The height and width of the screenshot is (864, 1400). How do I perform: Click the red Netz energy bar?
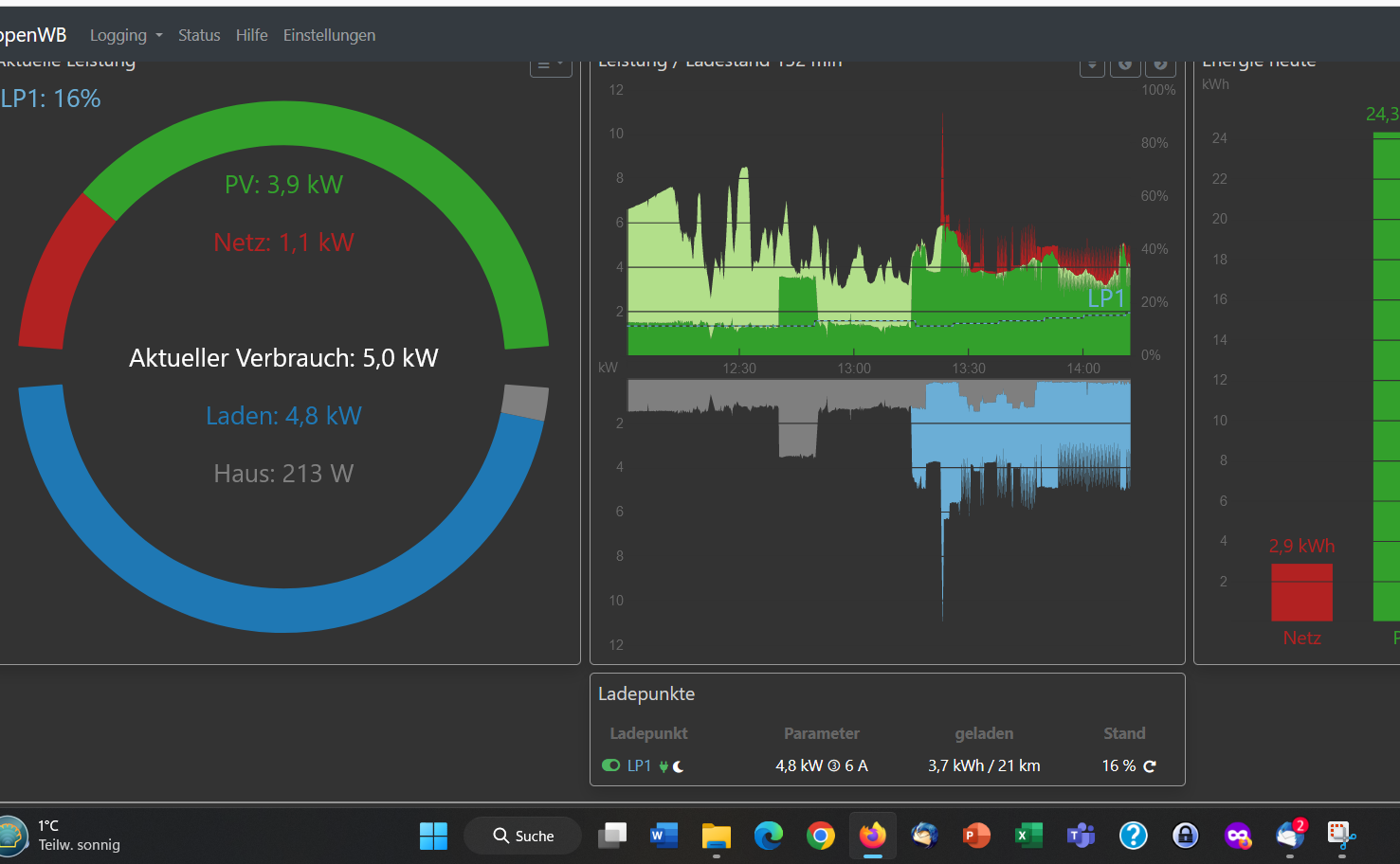(1301, 592)
